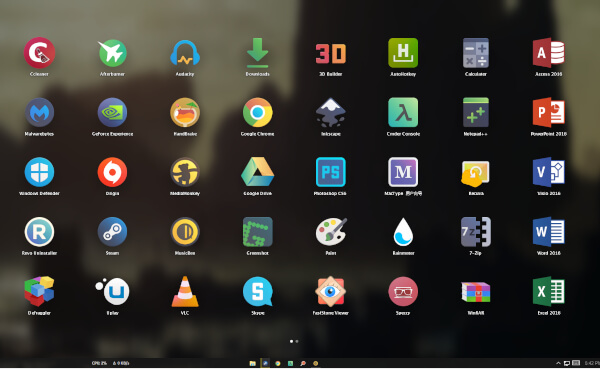The image size is (600, 369).
Task: Open Google Chrome launcher icon
Action: pos(258,112)
